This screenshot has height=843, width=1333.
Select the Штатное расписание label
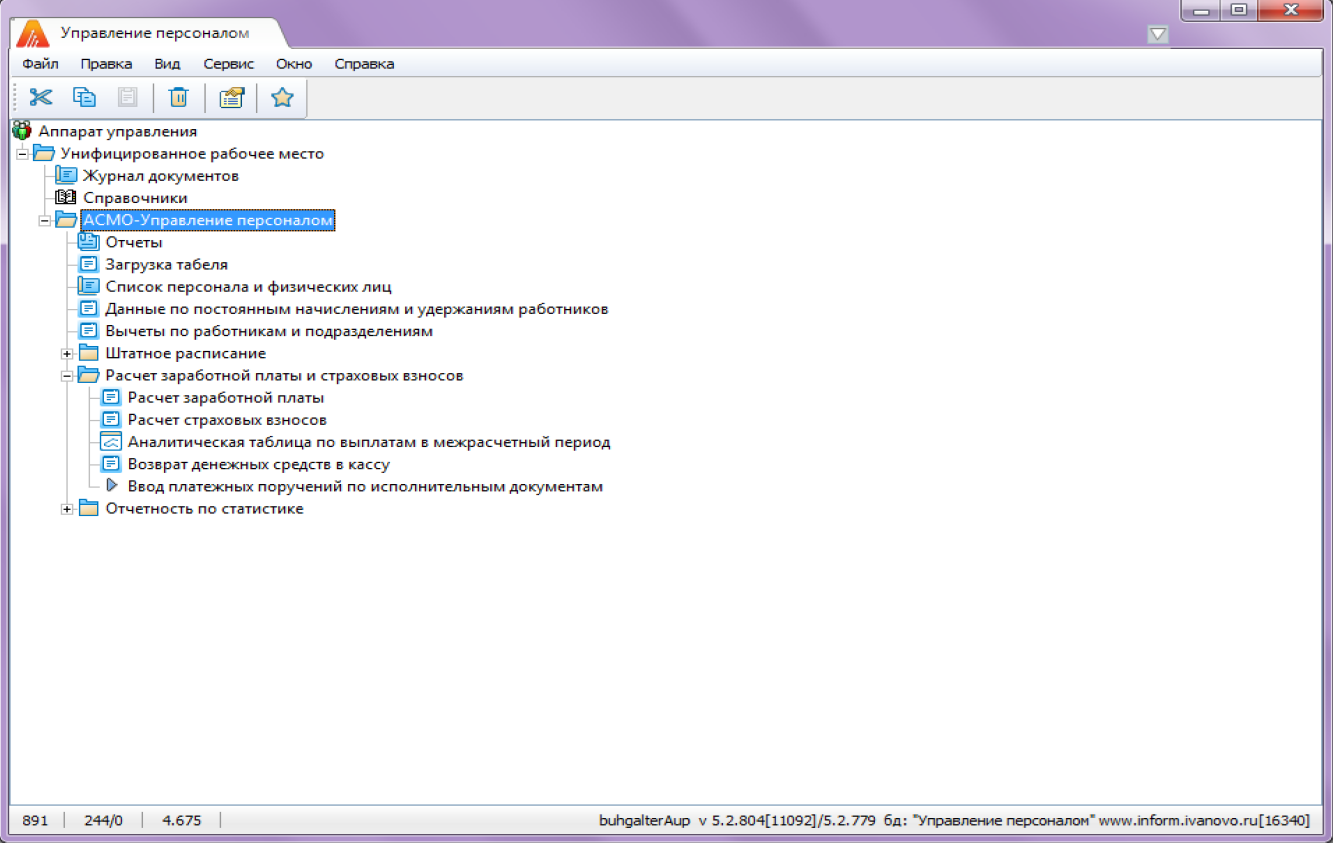click(186, 353)
